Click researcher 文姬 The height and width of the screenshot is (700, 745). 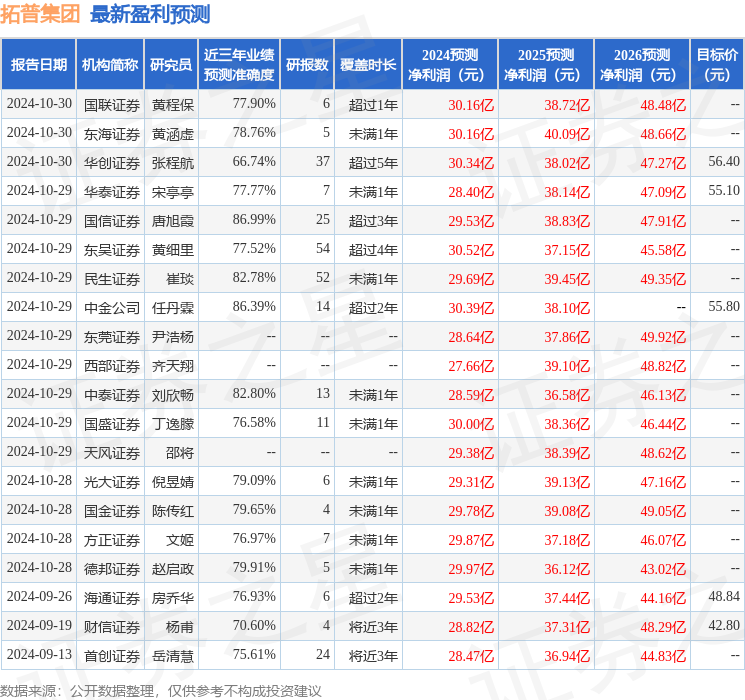(180, 540)
